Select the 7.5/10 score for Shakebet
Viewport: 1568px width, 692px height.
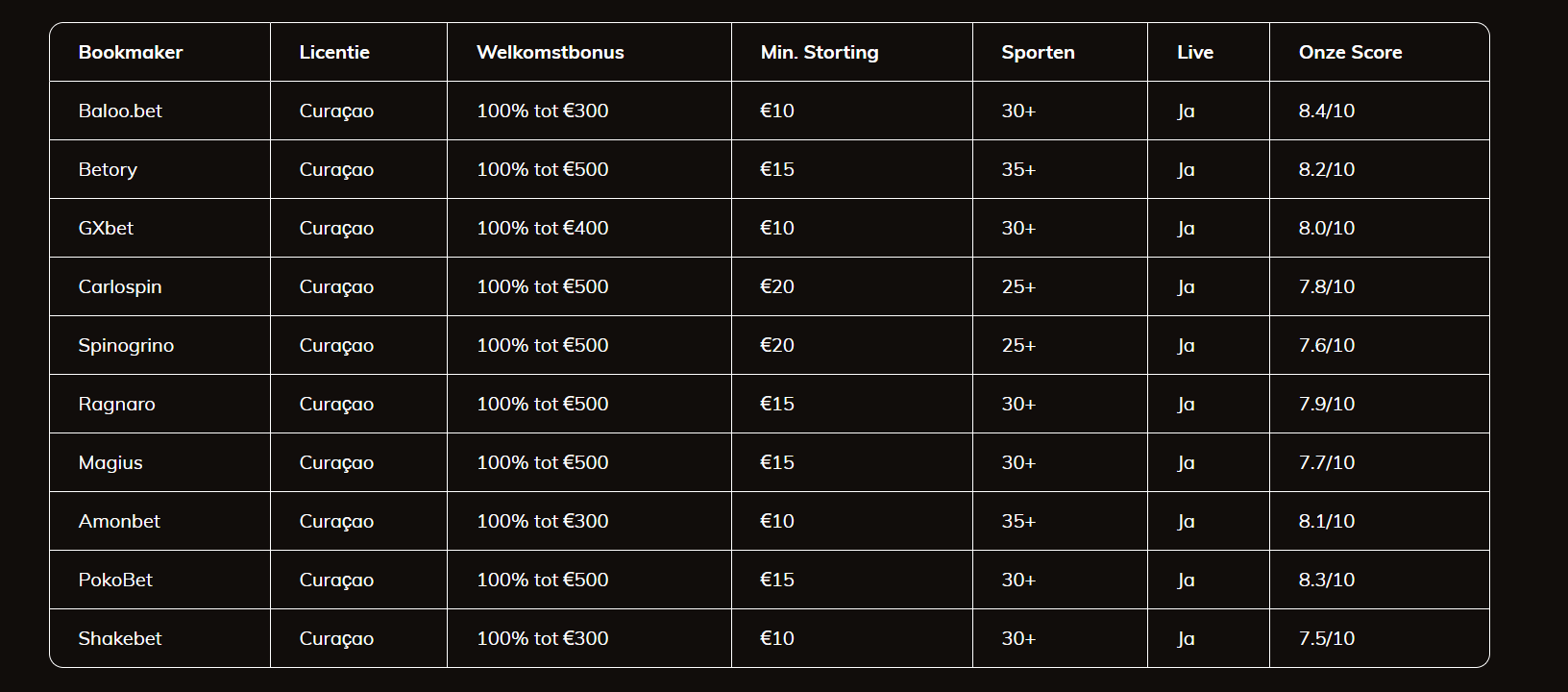1326,639
